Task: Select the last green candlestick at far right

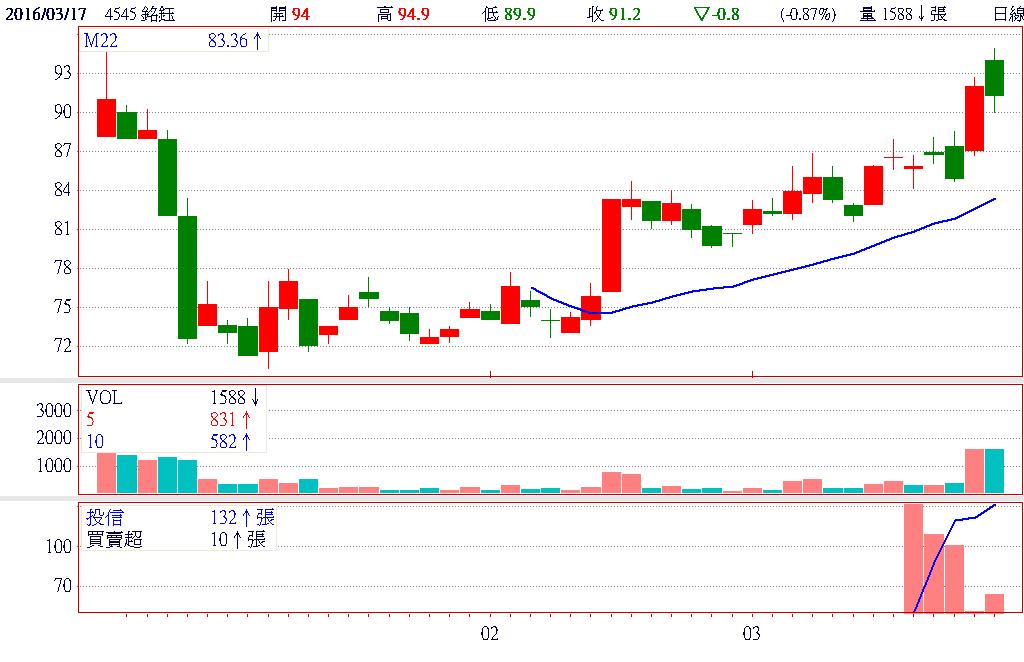Action: pos(994,78)
